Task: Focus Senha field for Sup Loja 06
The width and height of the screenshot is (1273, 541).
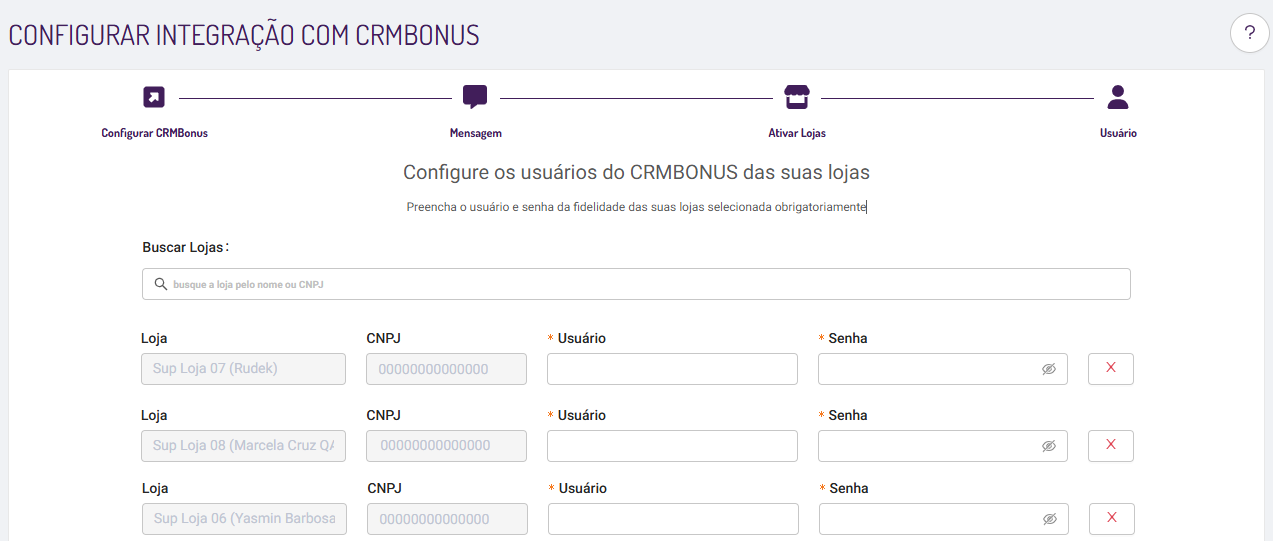Action: 944,519
